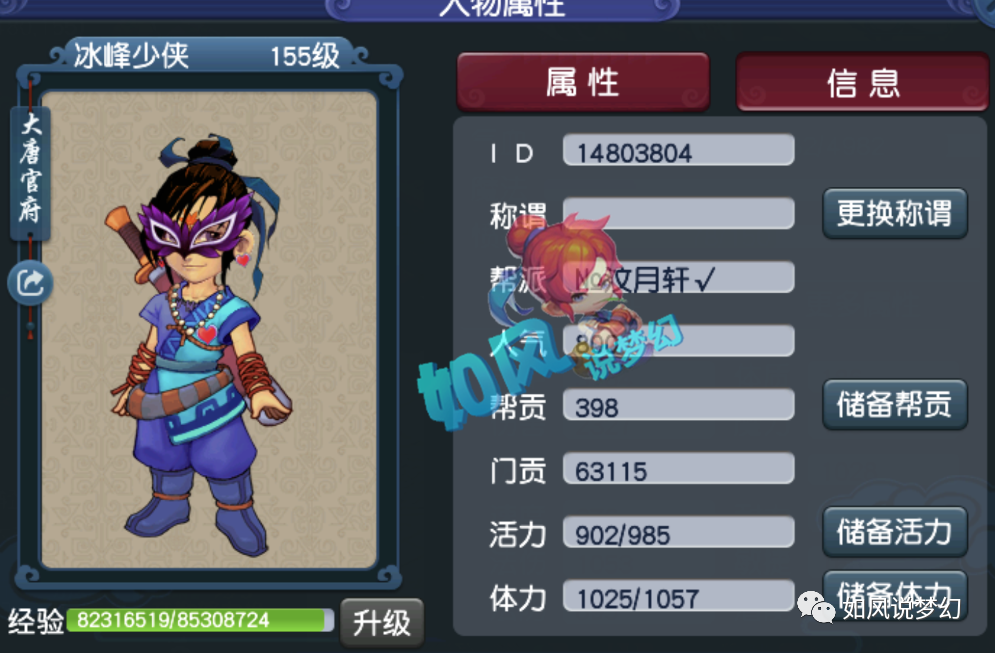The width and height of the screenshot is (995, 653).
Task: Switch to the 信息 tab
Action: pyautogui.click(x=862, y=82)
